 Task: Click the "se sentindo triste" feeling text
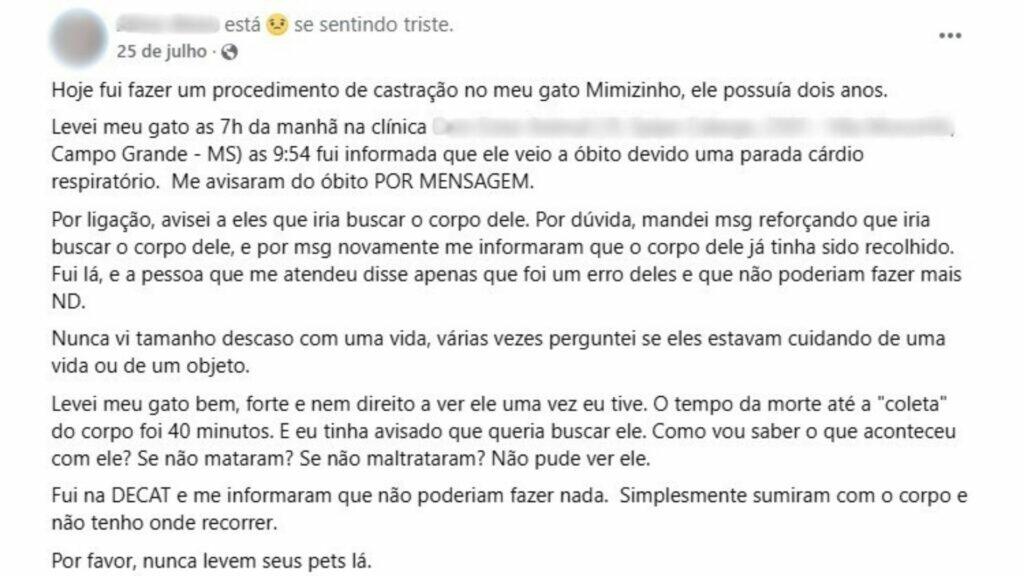tap(373, 25)
